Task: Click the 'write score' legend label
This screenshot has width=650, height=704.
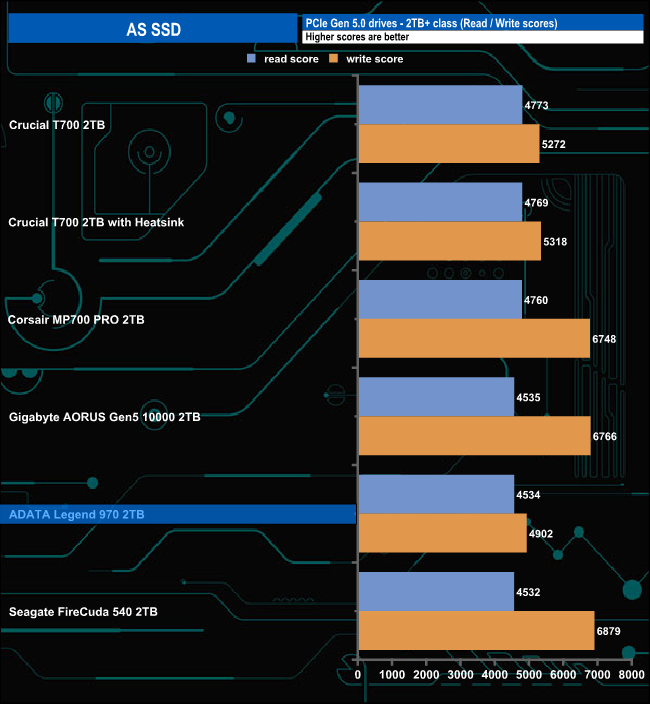Action: tap(374, 59)
